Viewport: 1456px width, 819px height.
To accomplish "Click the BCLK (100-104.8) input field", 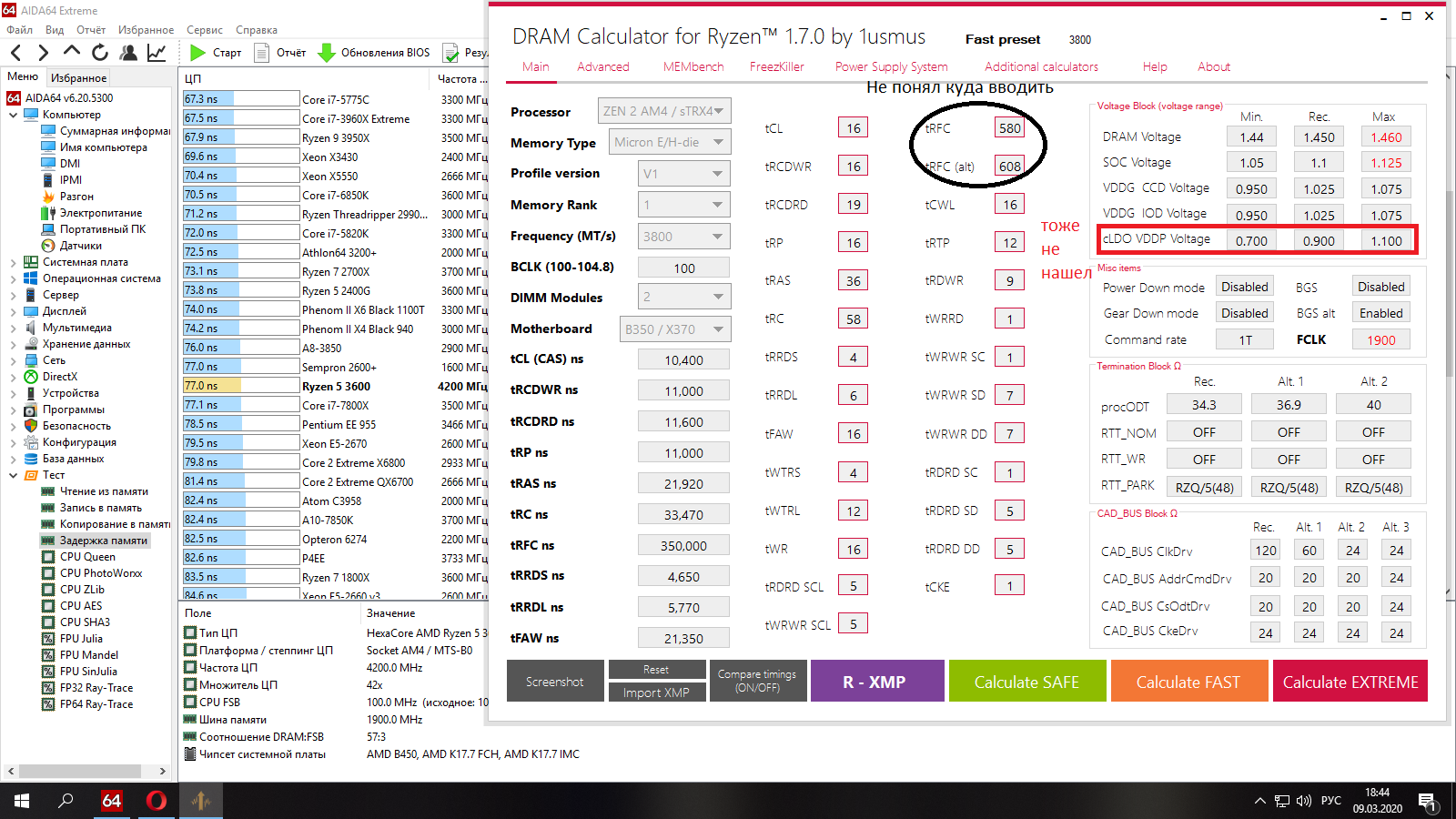I will [684, 268].
